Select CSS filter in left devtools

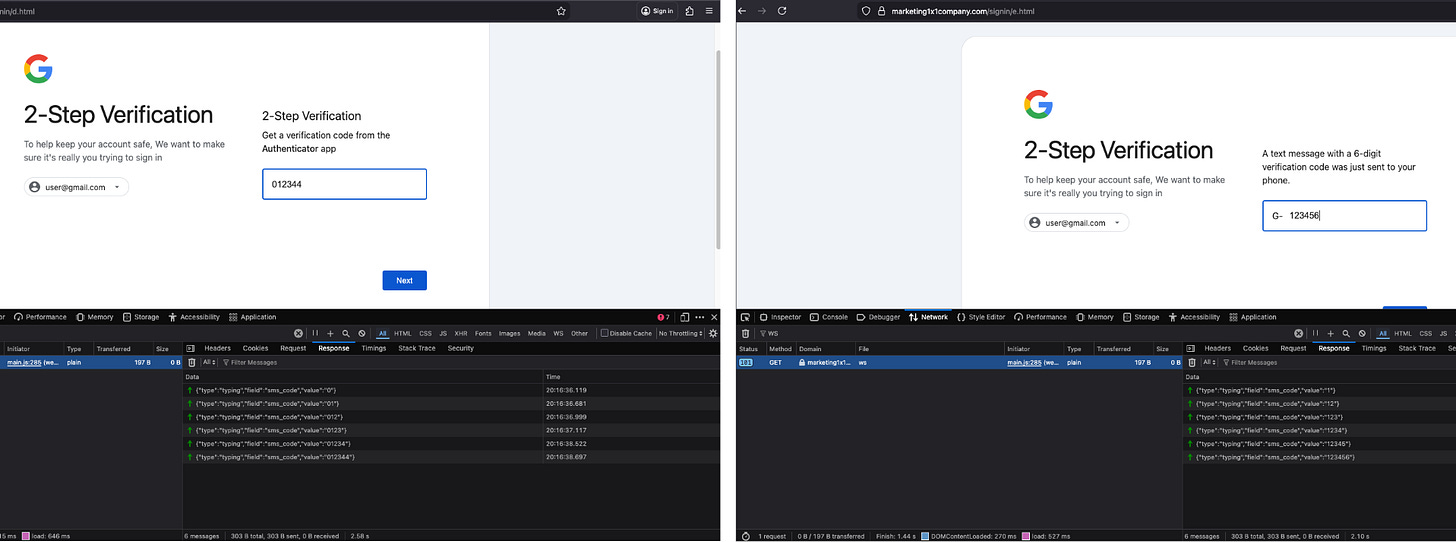426,333
